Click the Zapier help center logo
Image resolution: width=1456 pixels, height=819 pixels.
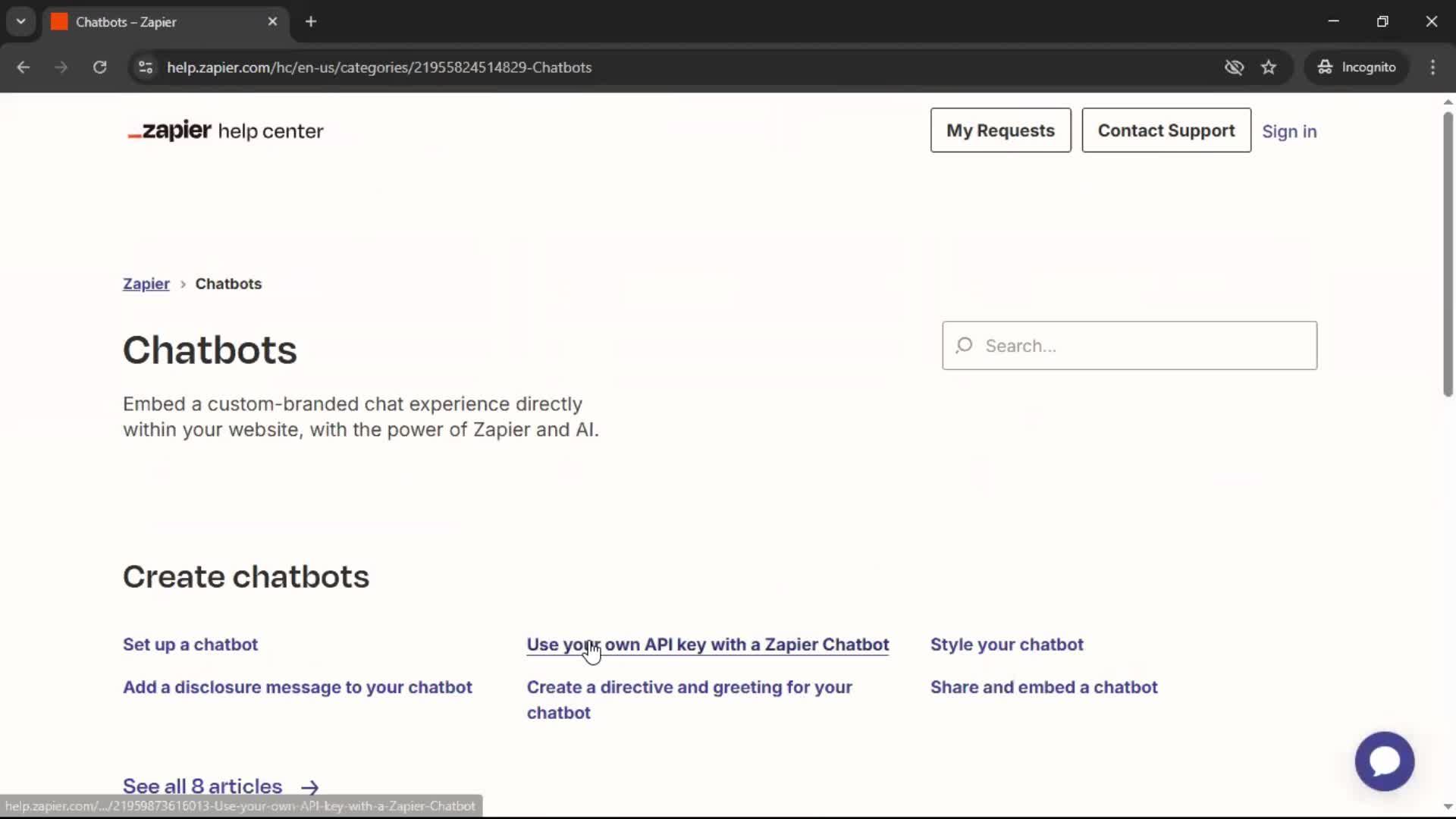coord(225,130)
